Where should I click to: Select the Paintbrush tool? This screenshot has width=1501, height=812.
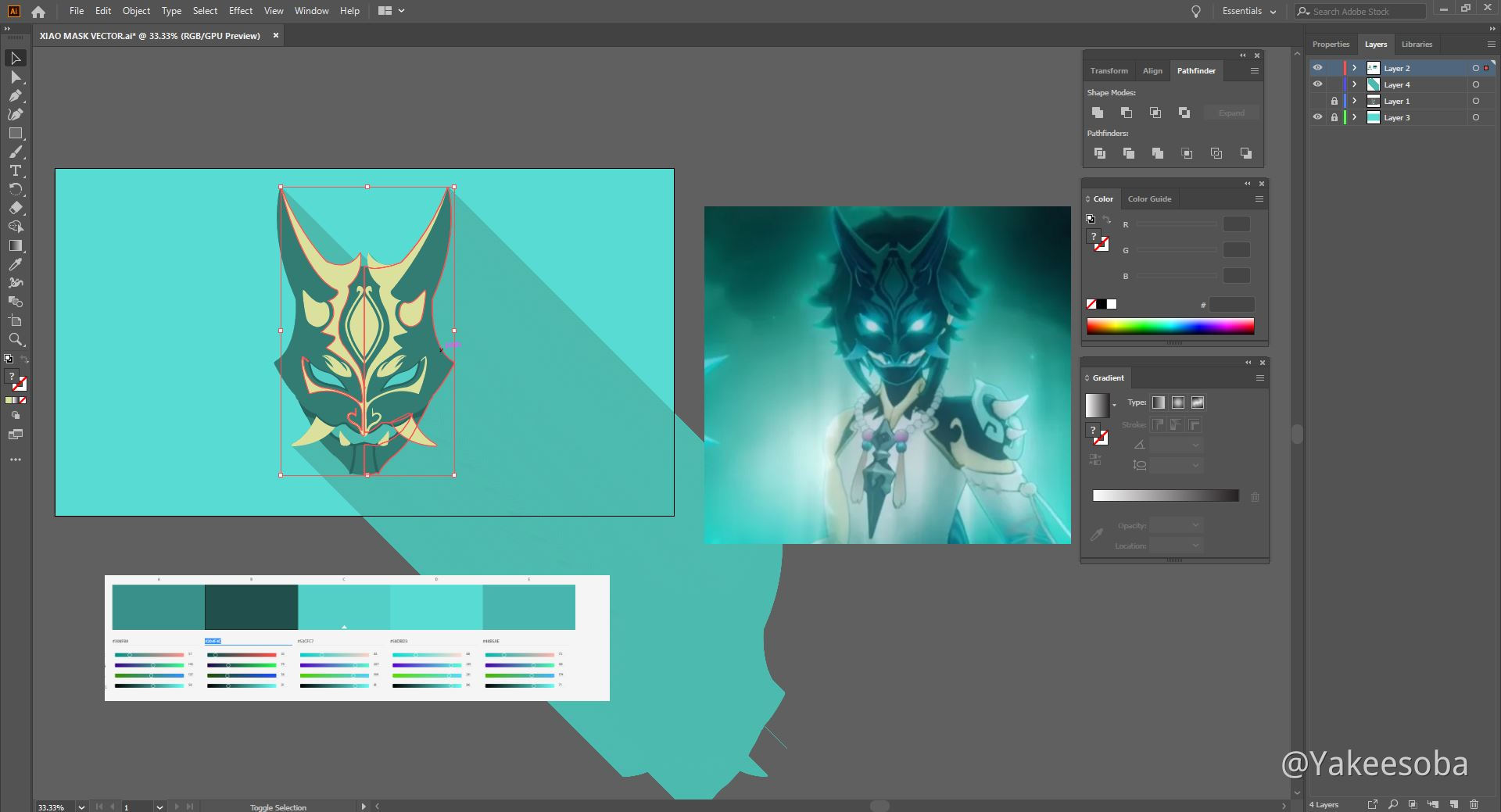click(x=16, y=152)
